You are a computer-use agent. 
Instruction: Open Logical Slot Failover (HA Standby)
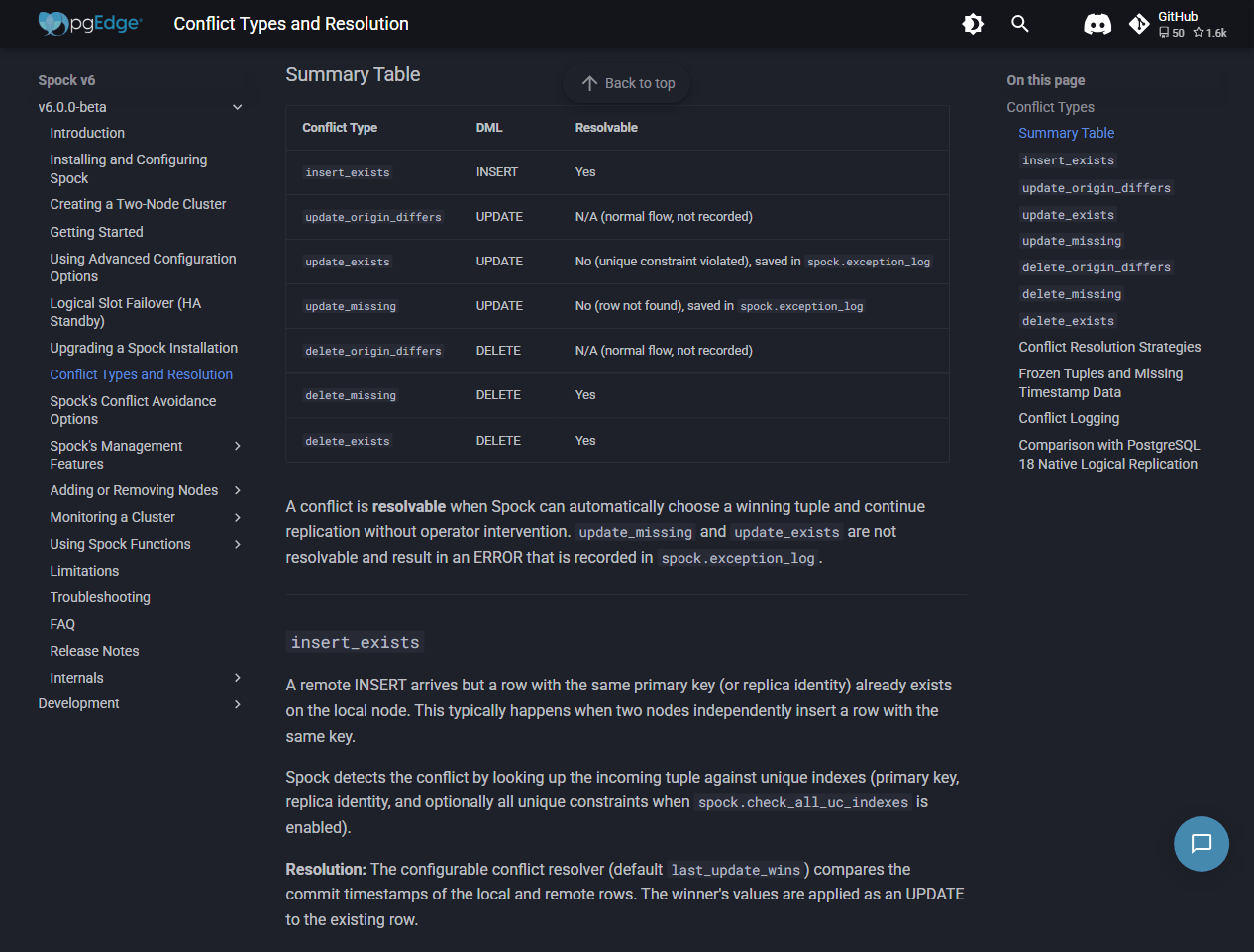tap(126, 312)
